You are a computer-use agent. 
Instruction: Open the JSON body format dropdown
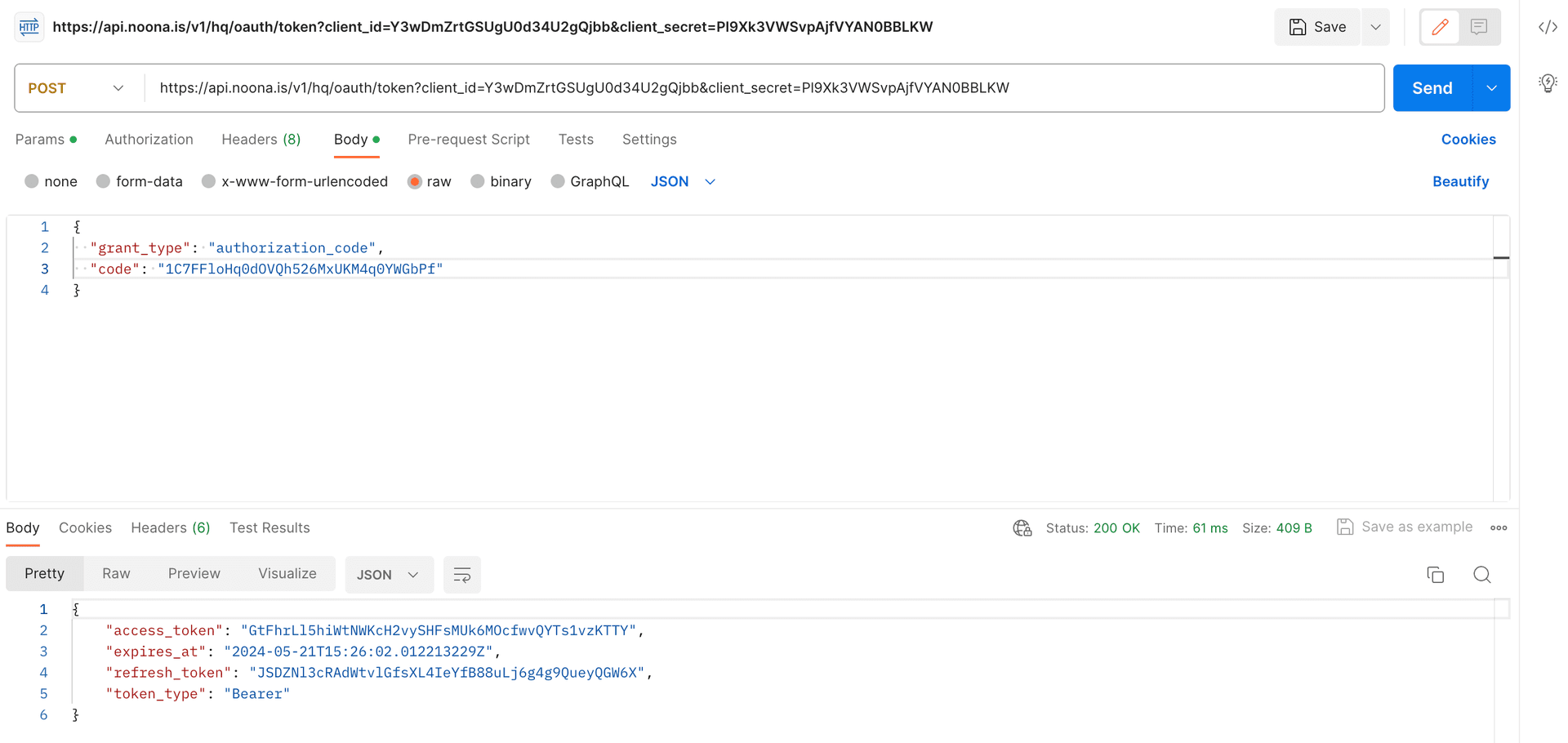coord(683,181)
